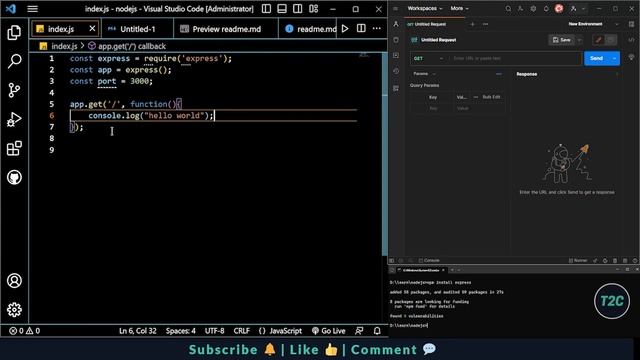Switch to the readme.md tab
This screenshot has width=640, height=360.
click(311, 29)
